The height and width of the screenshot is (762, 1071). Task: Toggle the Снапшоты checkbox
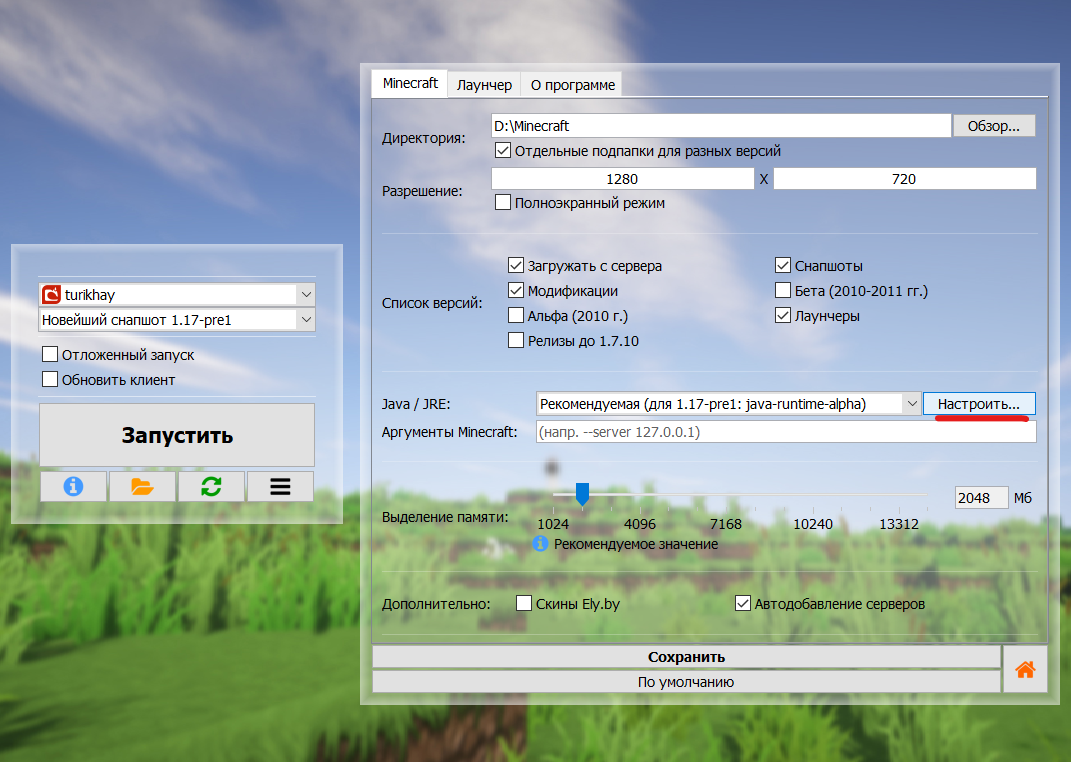783,266
